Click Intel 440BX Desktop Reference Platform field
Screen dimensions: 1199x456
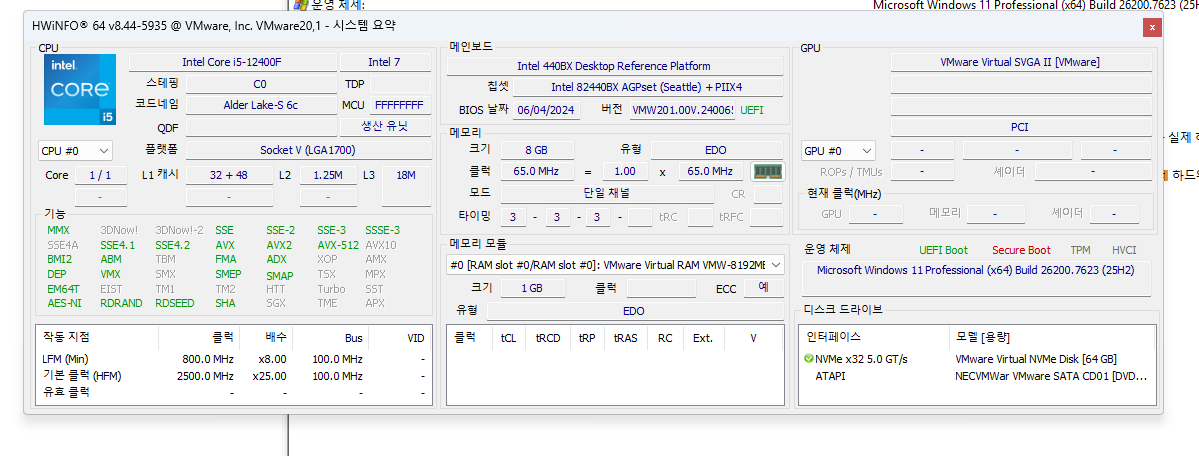pyautogui.click(x=614, y=66)
